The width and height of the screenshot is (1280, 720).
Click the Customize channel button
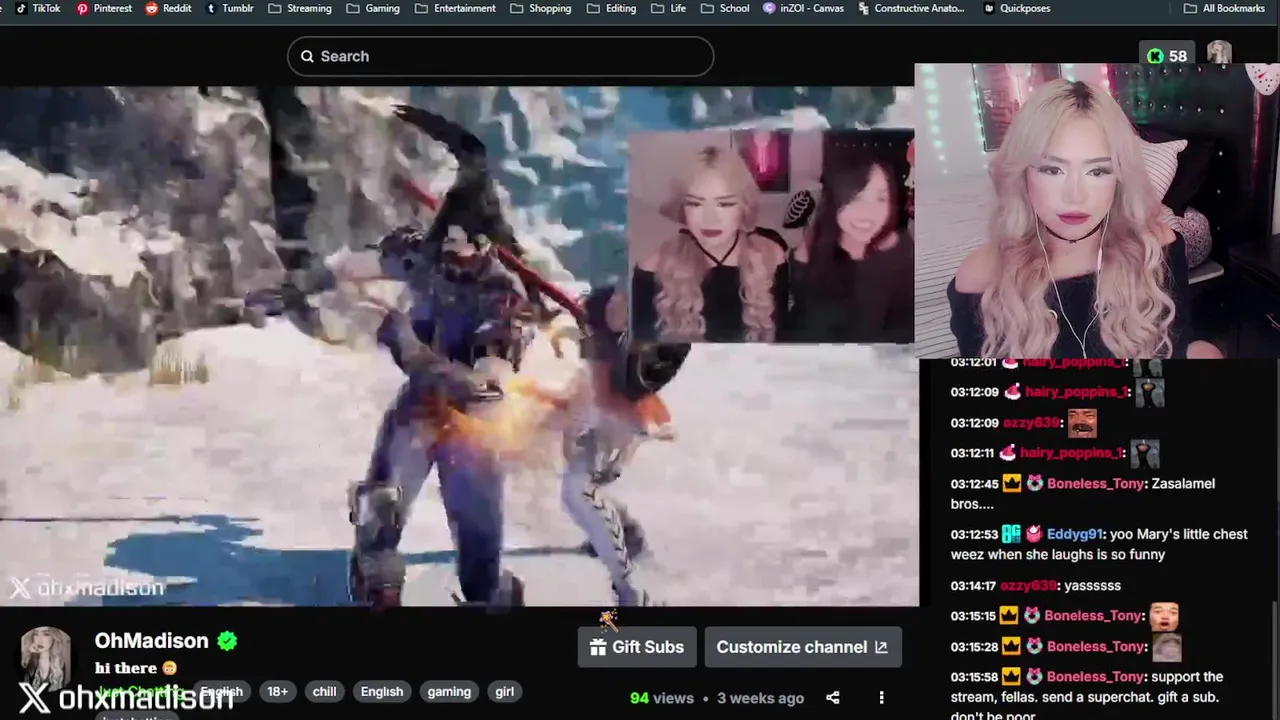802,647
